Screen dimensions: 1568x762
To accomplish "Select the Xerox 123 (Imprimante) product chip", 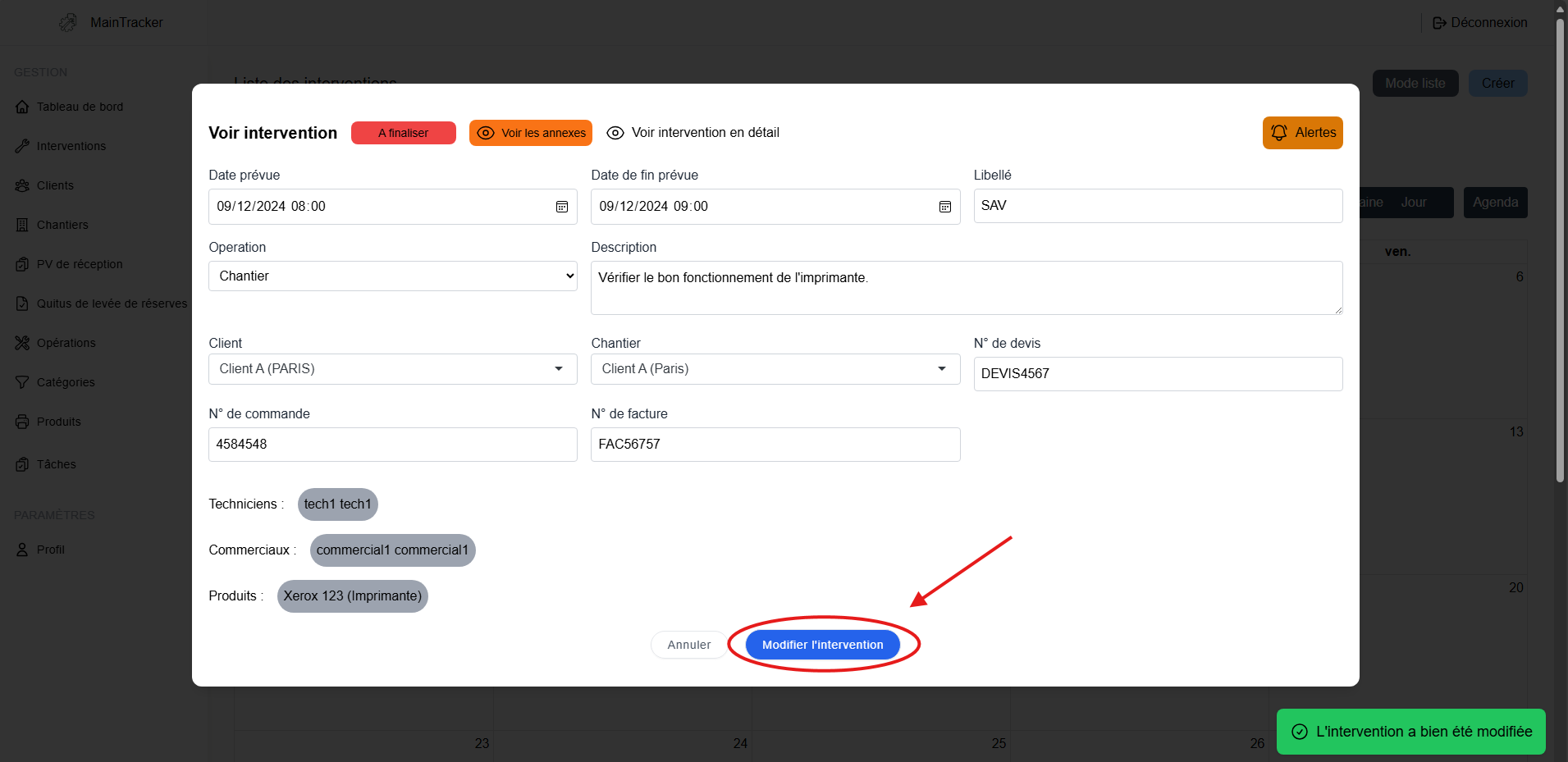I will (x=352, y=596).
